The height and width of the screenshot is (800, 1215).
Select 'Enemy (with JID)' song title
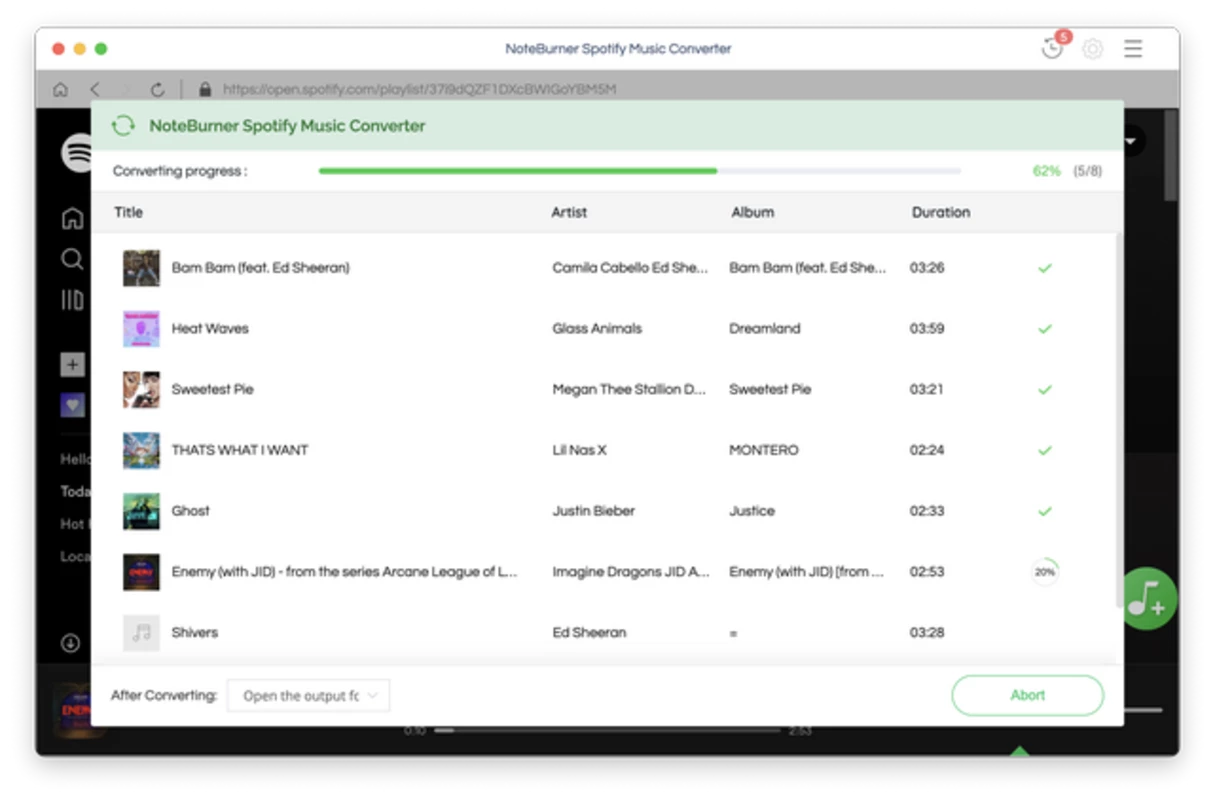tap(344, 572)
